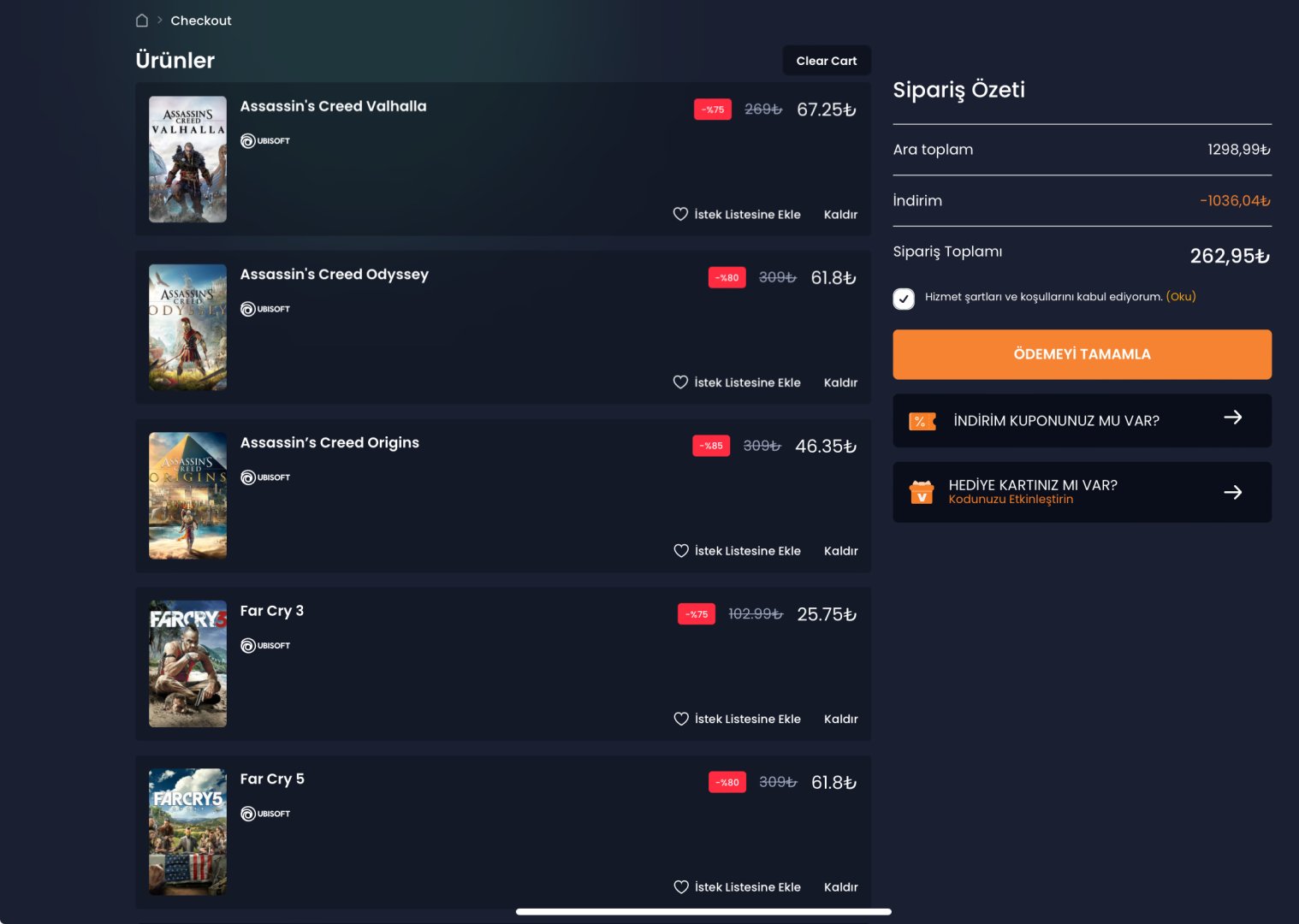Open Far Cry 3 cover thumbnail

188,664
